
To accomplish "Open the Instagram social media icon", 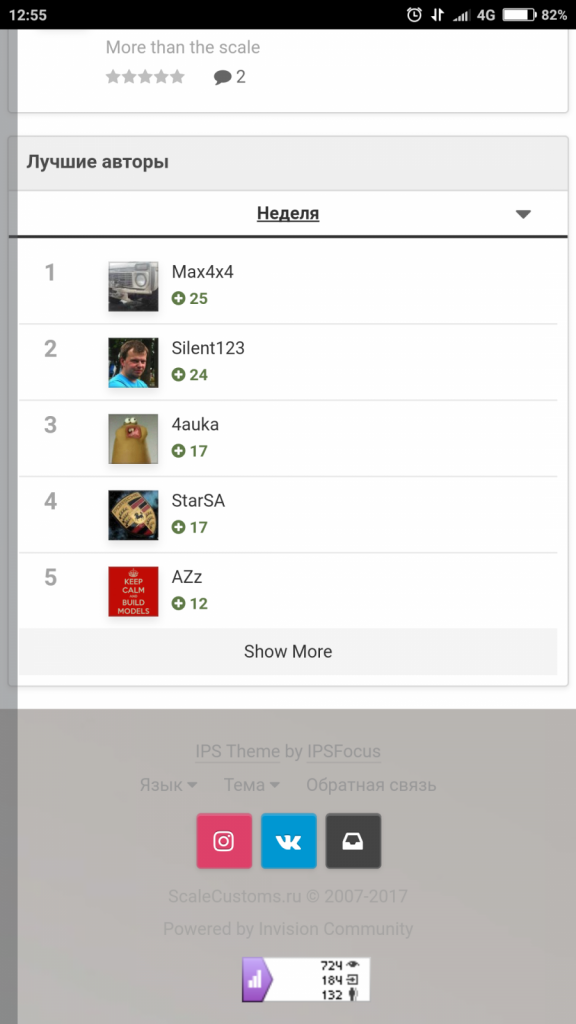I will coord(223,841).
